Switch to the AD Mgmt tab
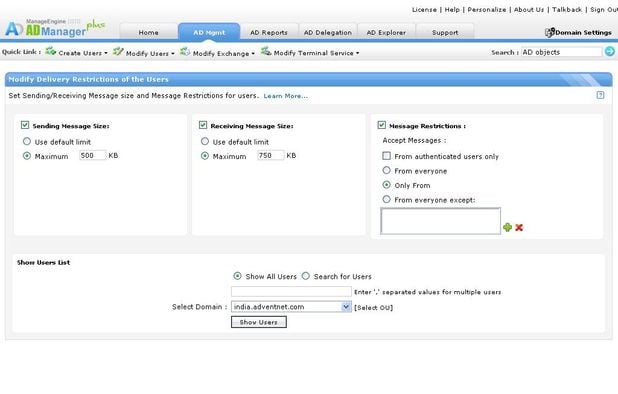The image size is (618, 394). [209, 32]
